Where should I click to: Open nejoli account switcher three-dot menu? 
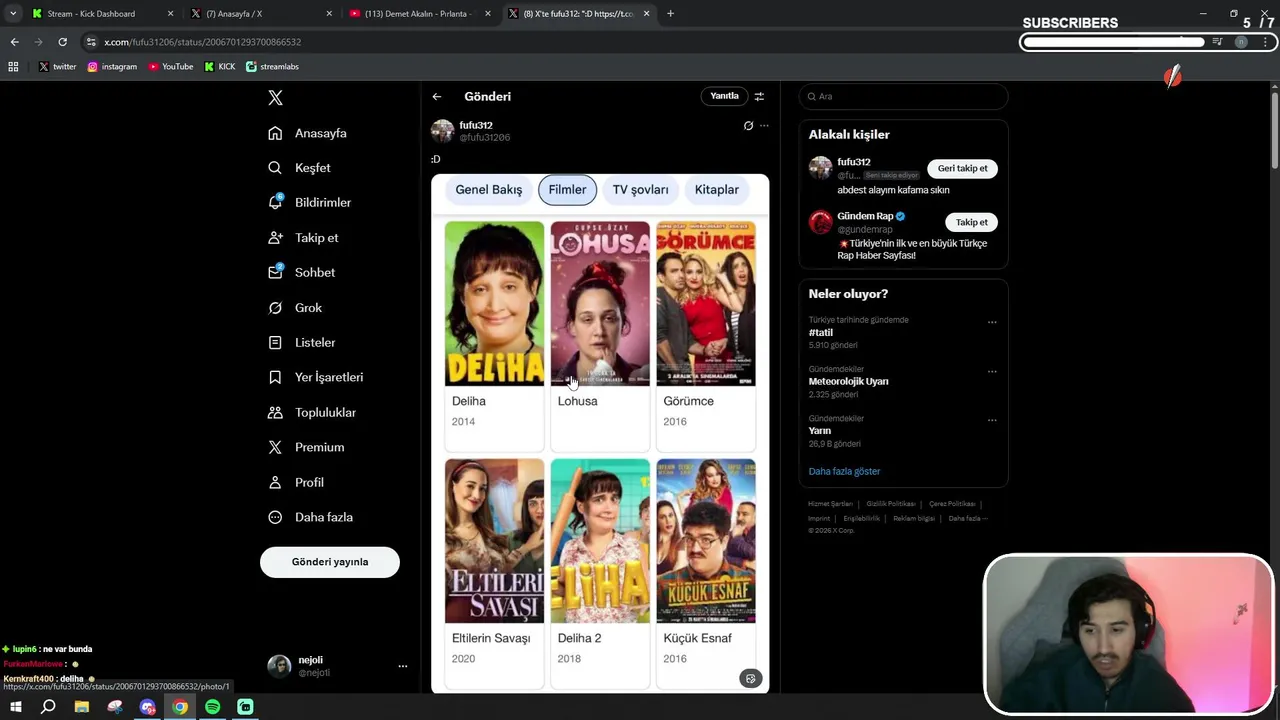[403, 666]
